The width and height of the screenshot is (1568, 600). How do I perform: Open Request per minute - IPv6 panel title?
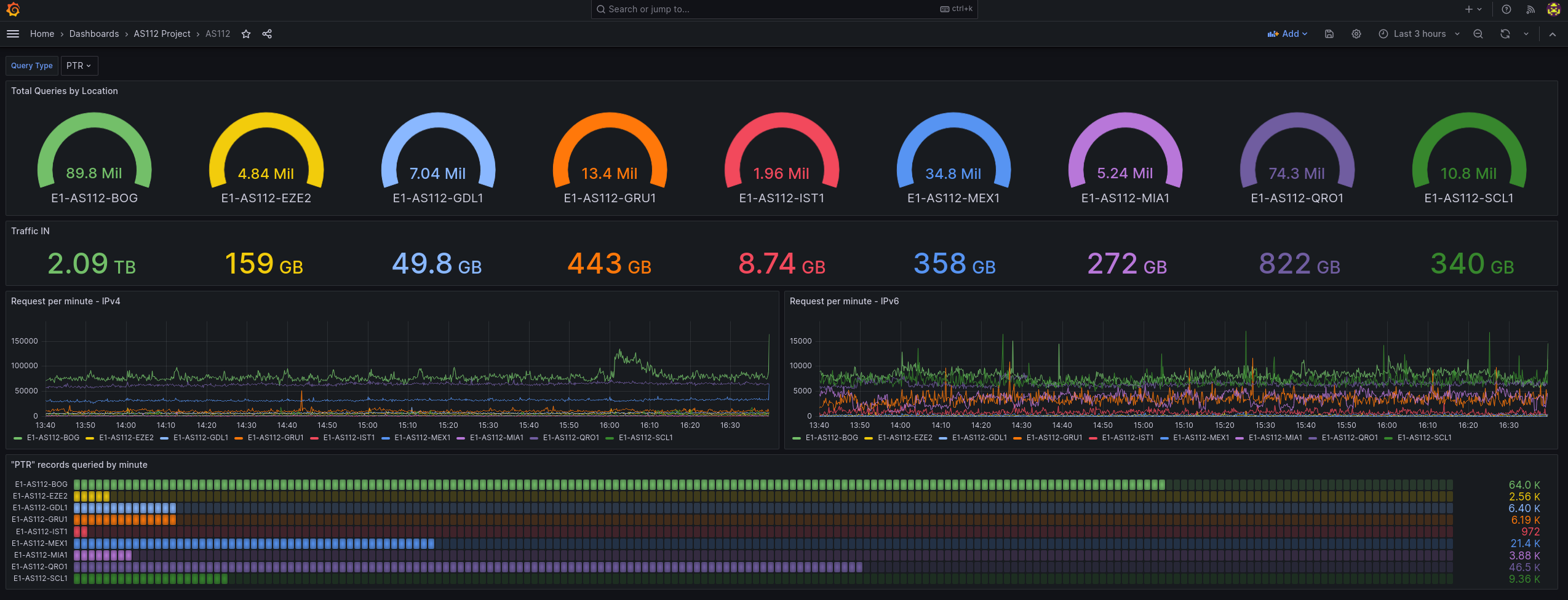(x=844, y=301)
